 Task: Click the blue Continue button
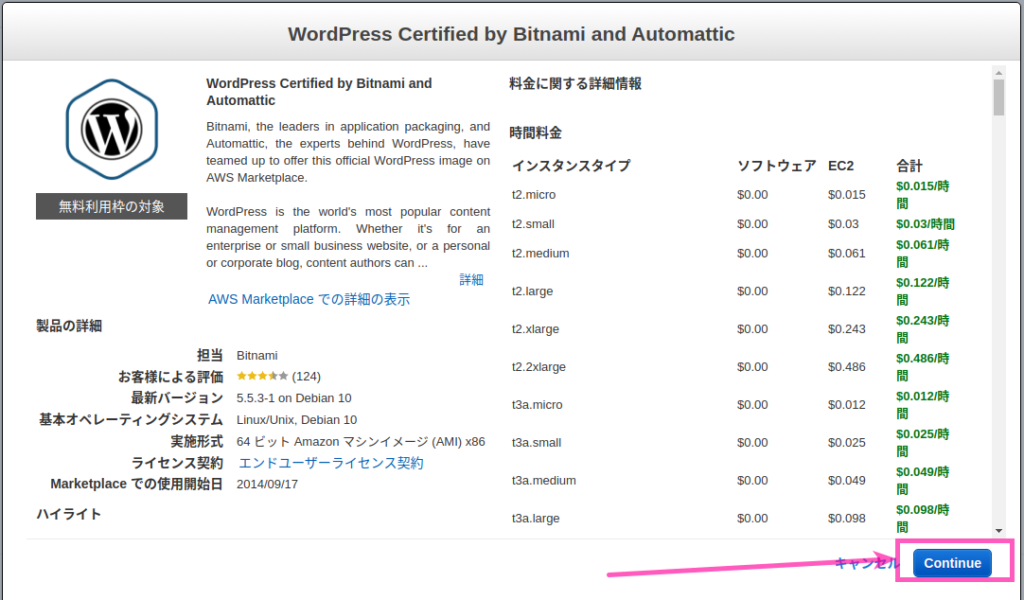click(x=952, y=563)
